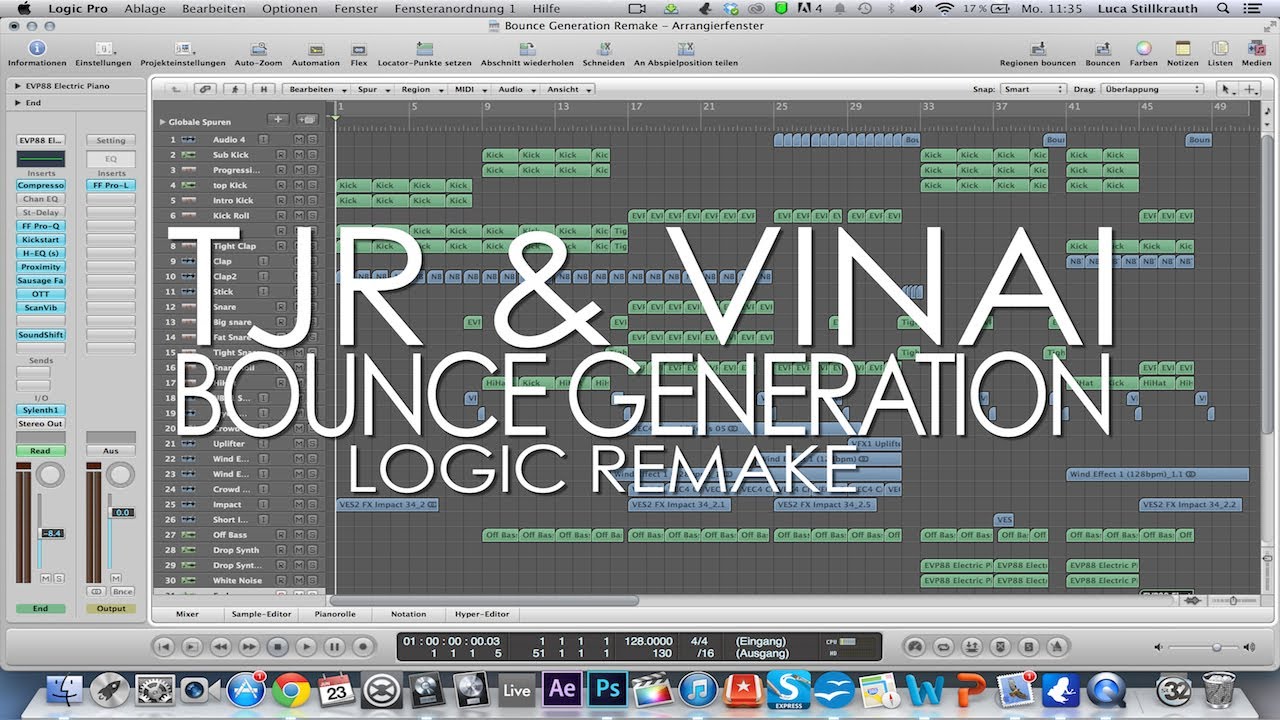Open the Informationen inspector icon

37,48
